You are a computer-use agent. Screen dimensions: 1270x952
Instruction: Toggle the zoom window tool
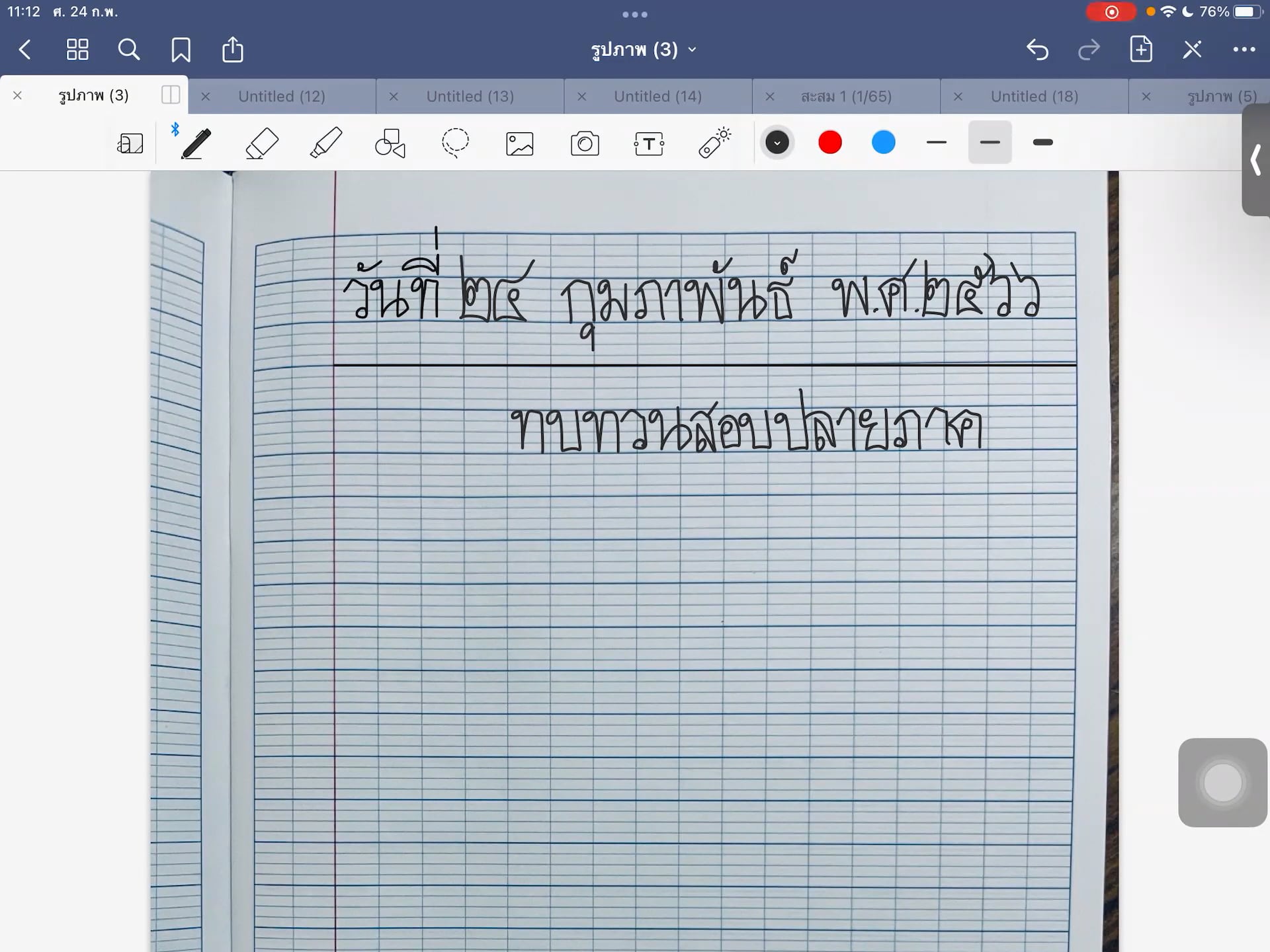(130, 143)
